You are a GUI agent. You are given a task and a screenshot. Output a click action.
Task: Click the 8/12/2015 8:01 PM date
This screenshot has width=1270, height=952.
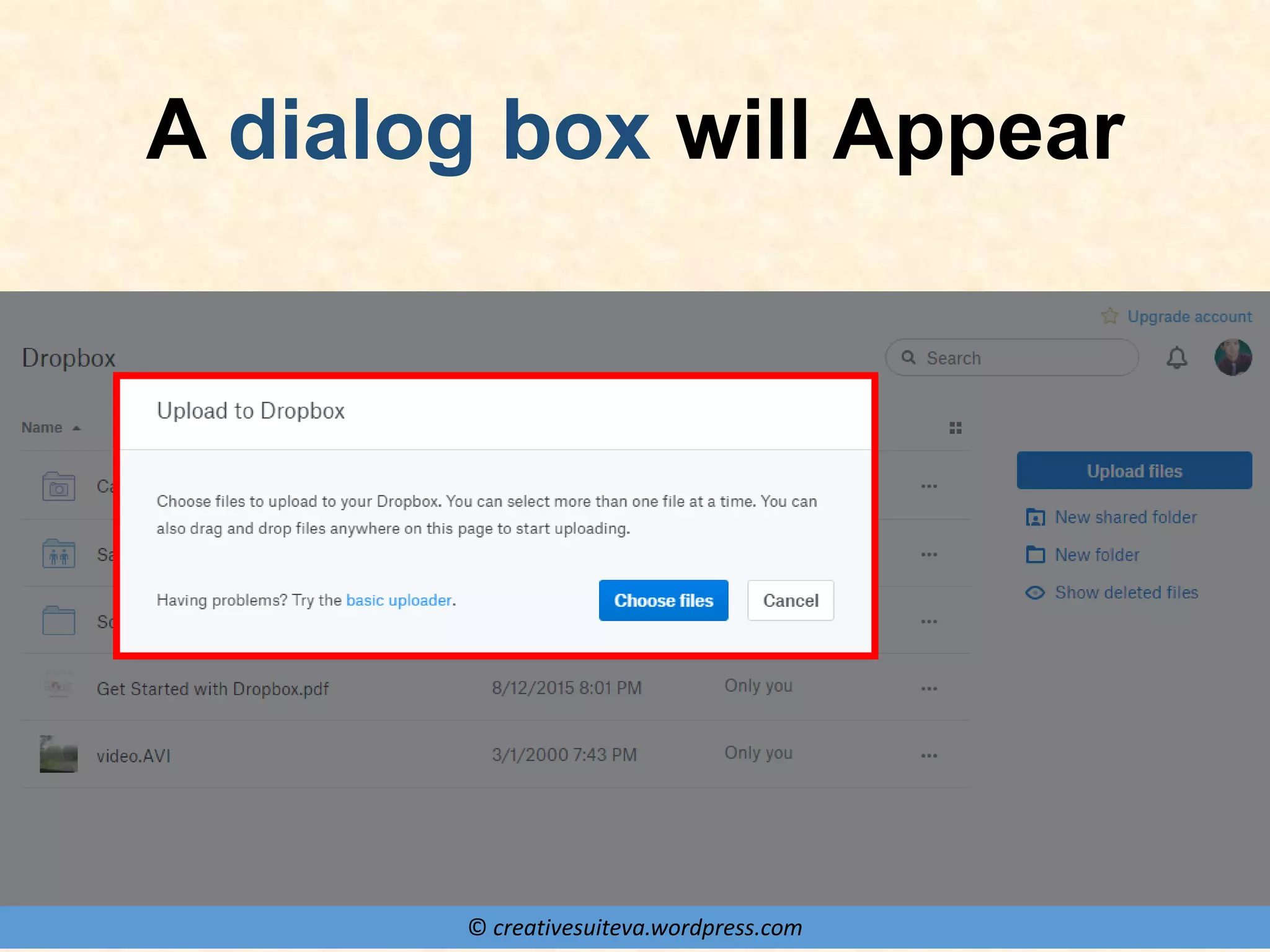coord(567,688)
